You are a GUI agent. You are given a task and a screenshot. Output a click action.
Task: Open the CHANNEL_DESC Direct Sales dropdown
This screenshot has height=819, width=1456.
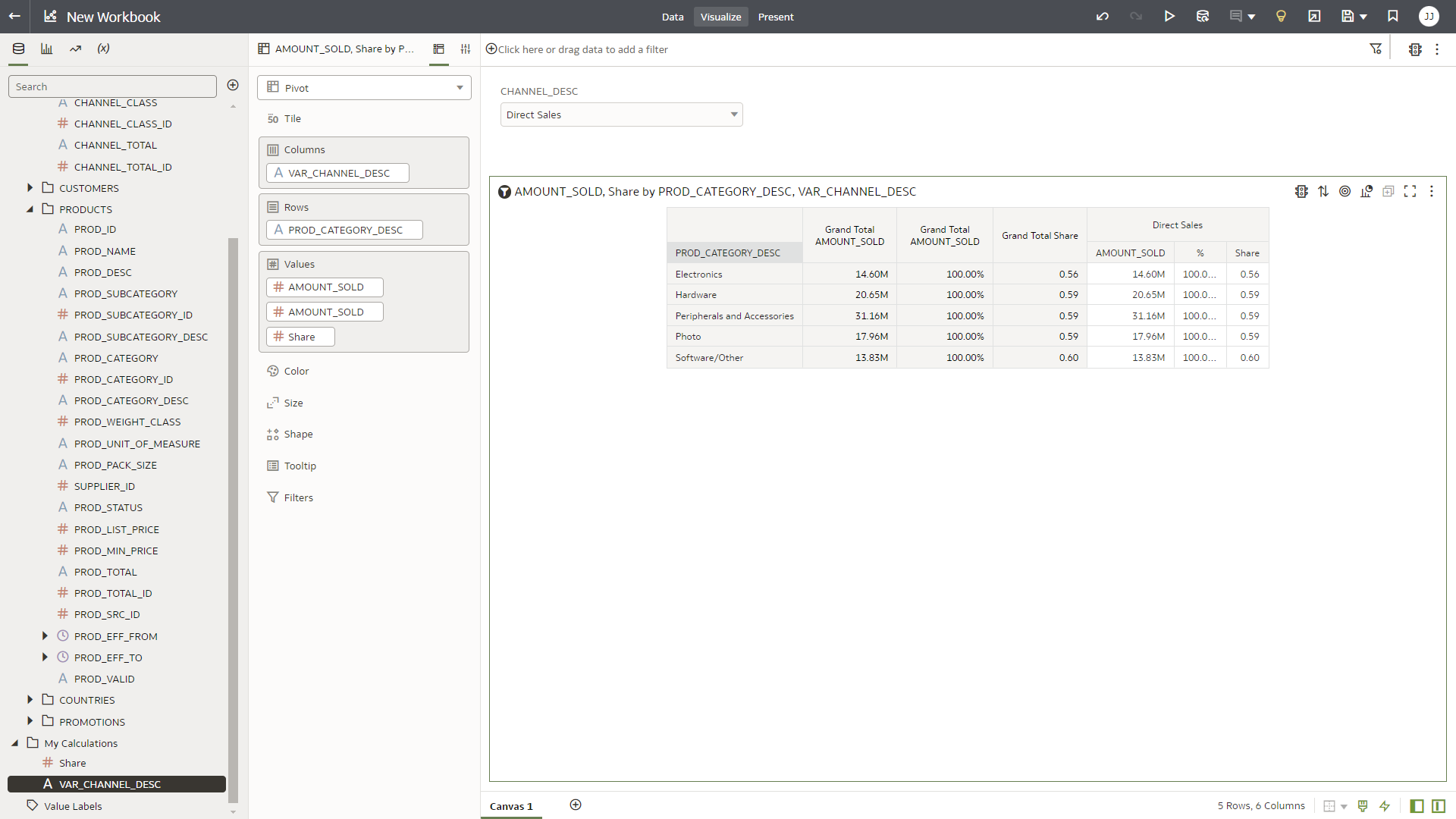[x=621, y=115]
